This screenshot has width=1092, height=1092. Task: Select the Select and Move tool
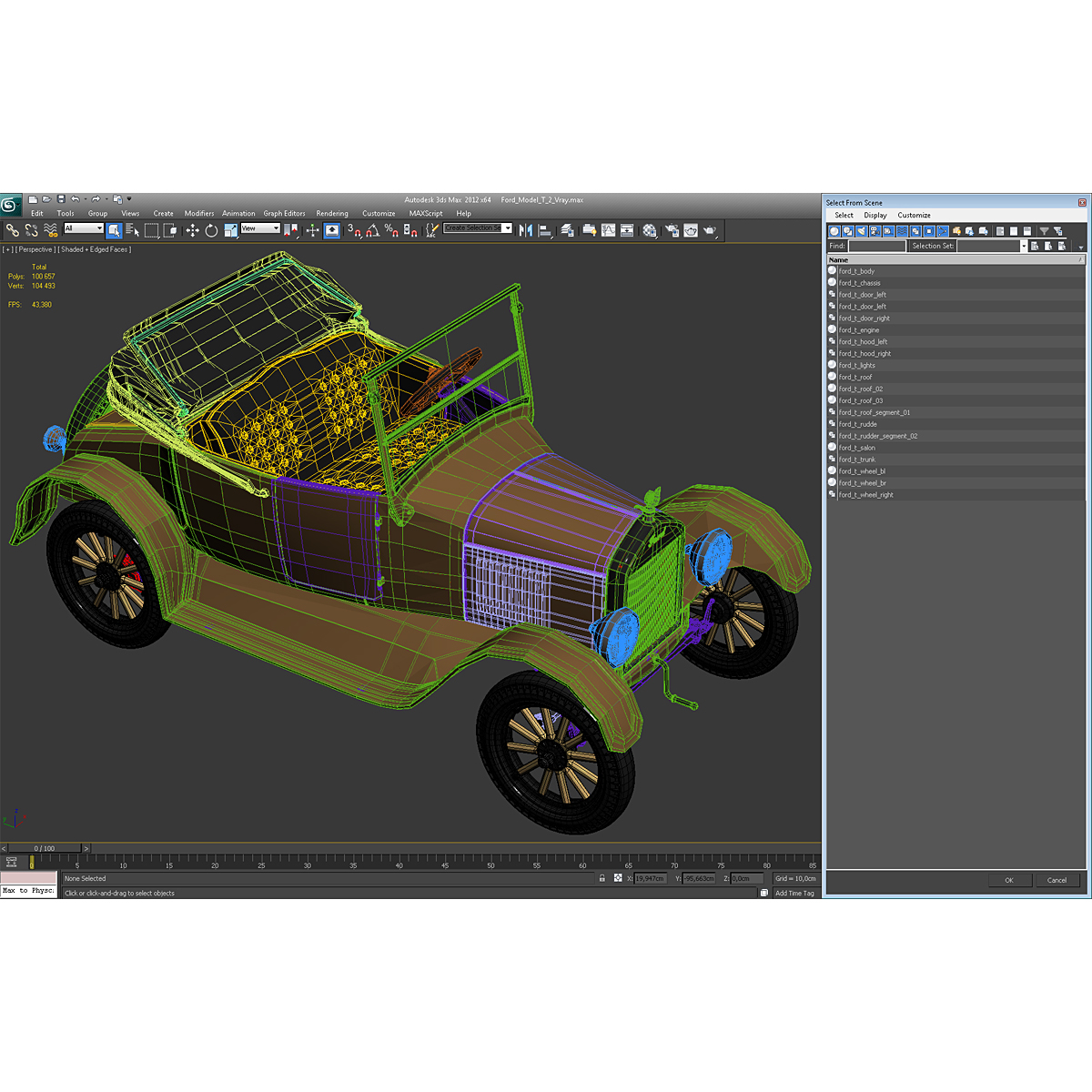193,230
